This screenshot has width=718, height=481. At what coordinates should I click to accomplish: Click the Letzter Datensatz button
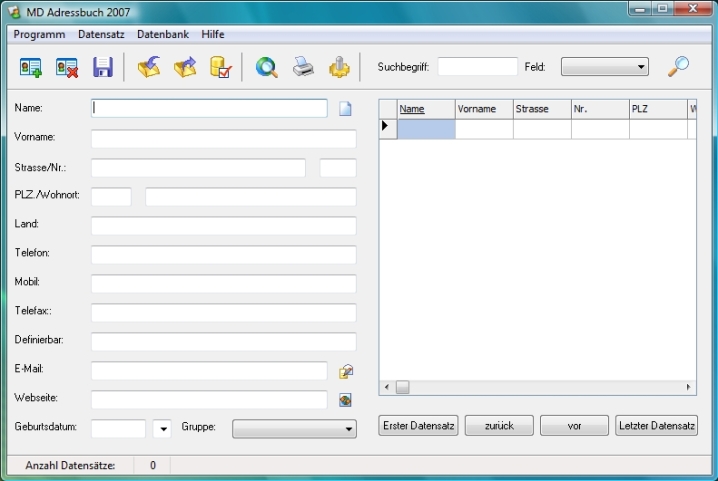[656, 426]
